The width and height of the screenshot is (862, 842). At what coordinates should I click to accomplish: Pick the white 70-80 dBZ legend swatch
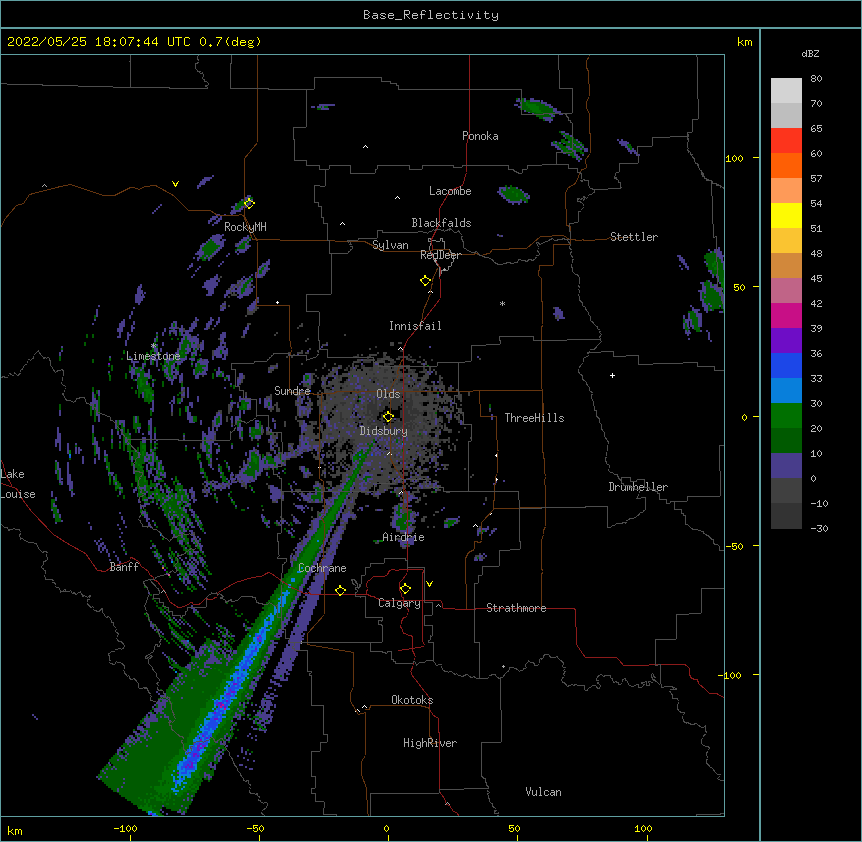(x=786, y=91)
